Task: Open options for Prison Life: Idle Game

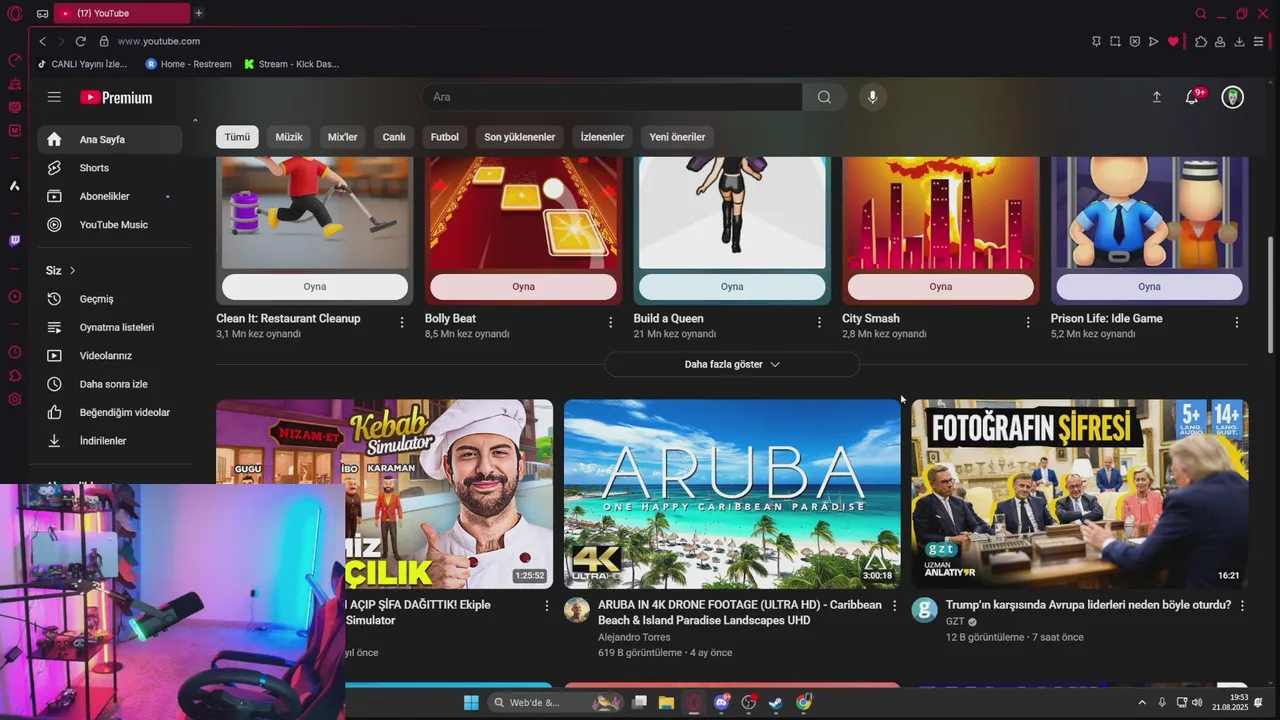Action: coord(1237,322)
